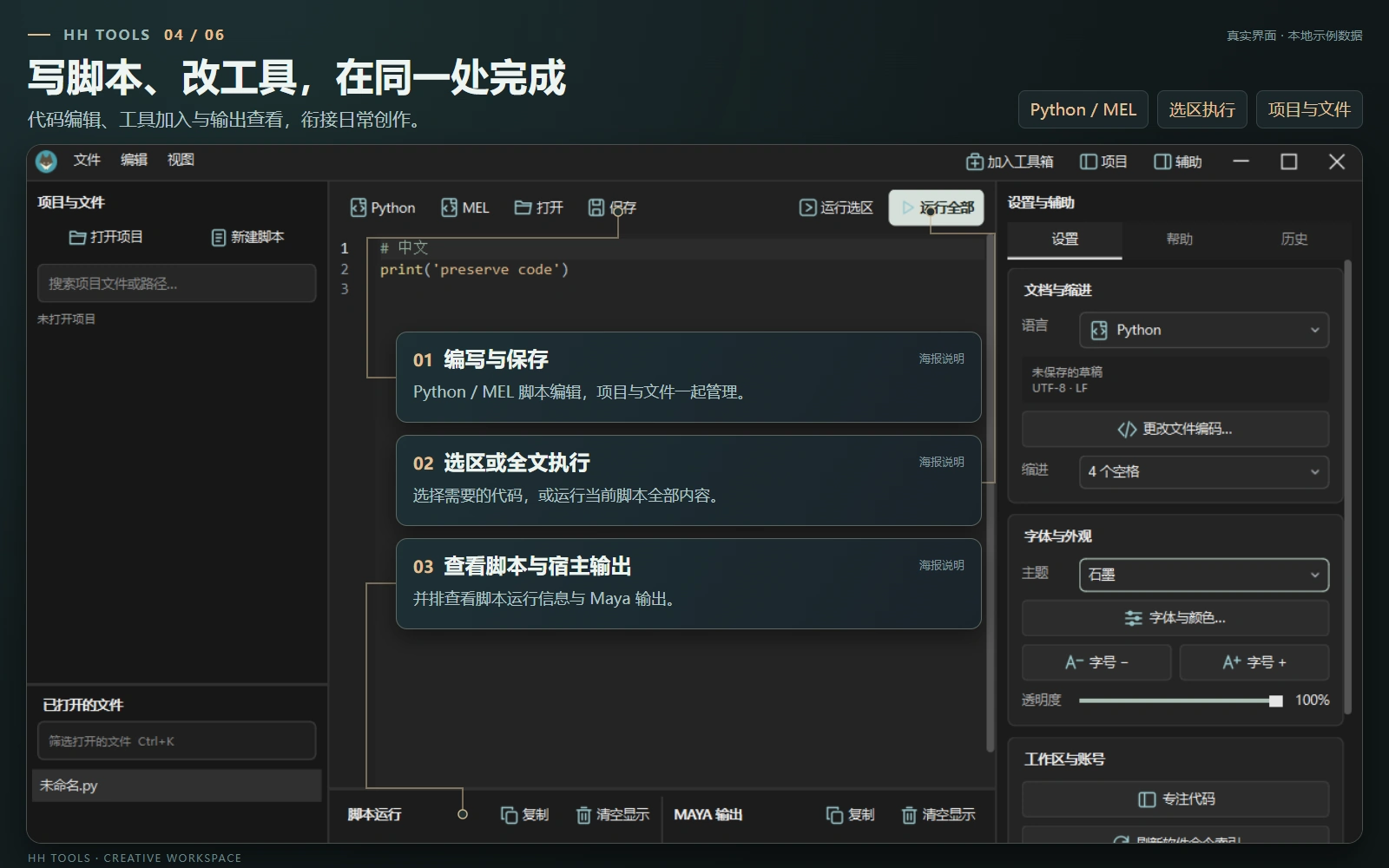Toggle the 辅助 assist panel

point(1178,161)
